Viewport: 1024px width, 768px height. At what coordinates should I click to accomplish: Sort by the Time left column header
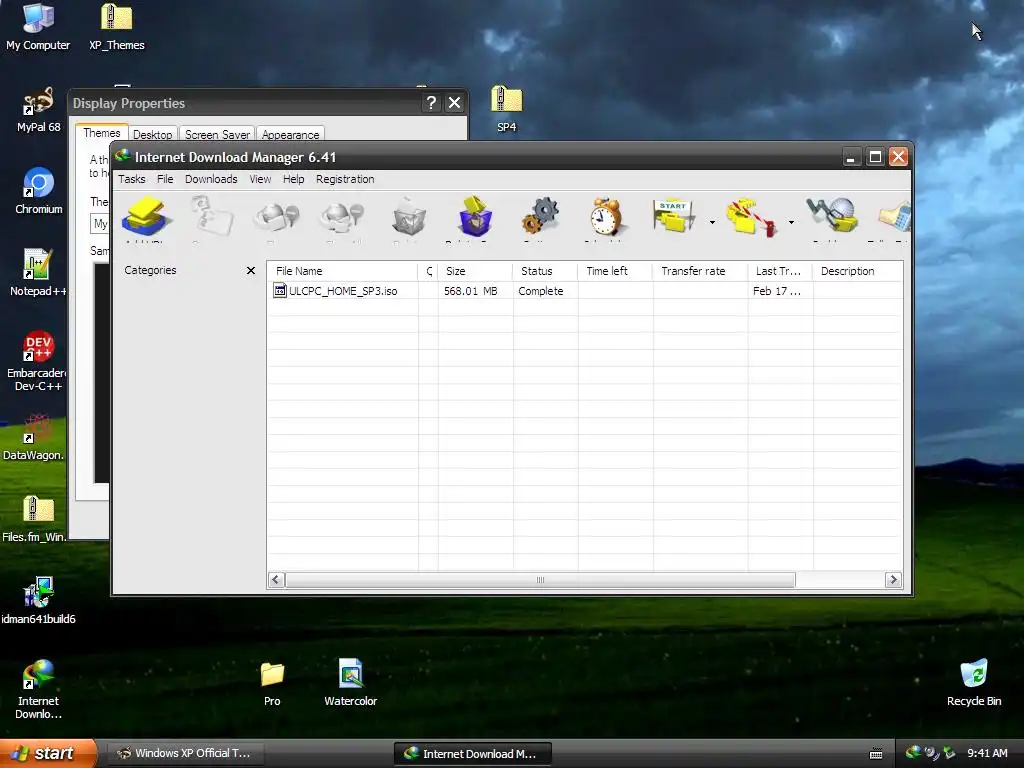(615, 271)
